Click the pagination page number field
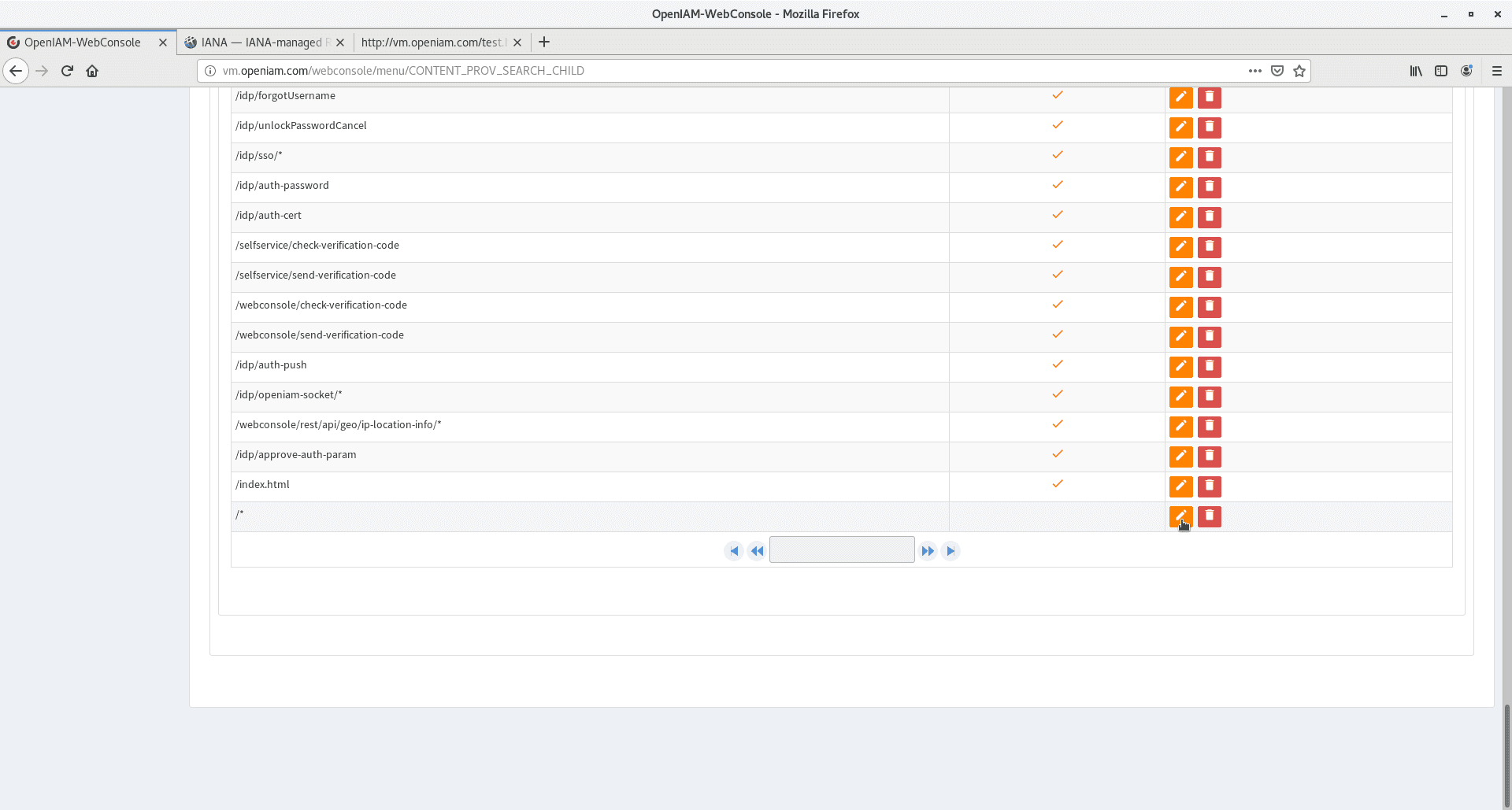The image size is (1512, 810). tap(841, 549)
